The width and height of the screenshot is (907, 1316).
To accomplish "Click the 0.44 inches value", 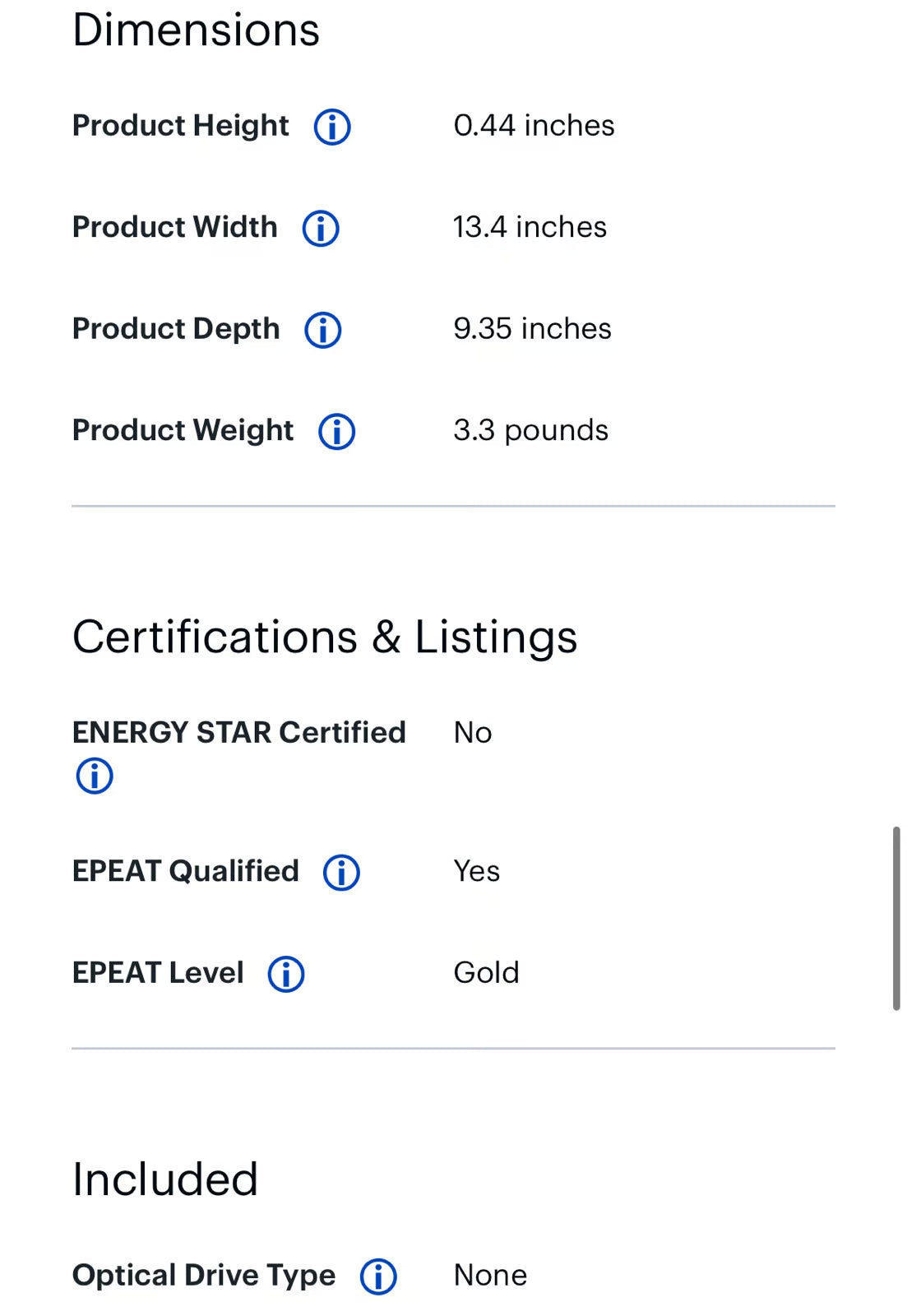I will (534, 126).
